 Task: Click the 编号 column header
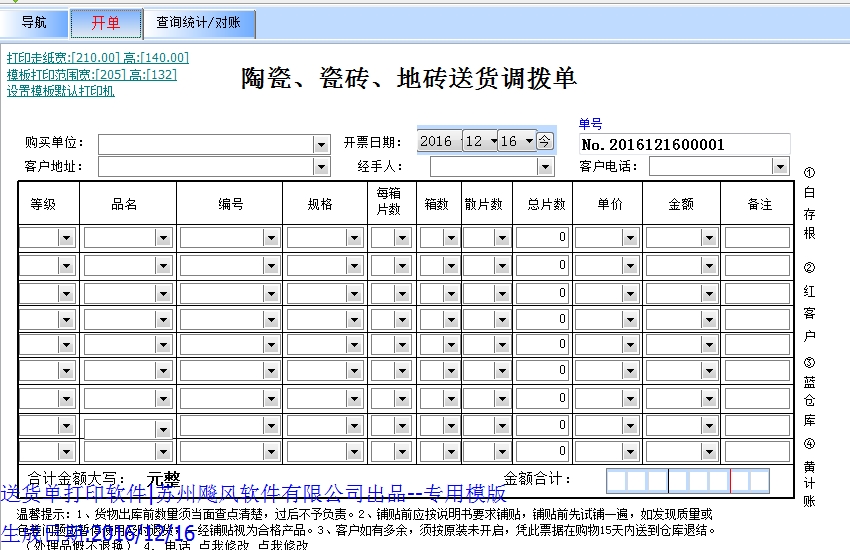pos(231,204)
